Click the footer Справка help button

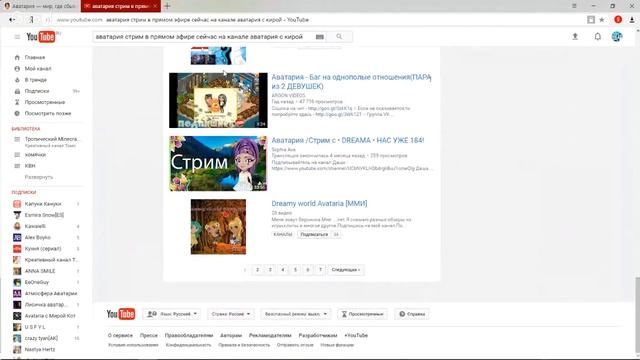412,314
